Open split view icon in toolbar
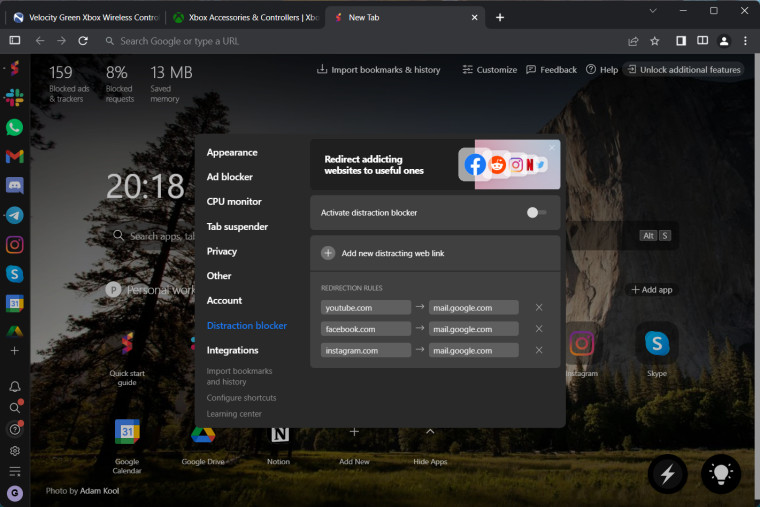 point(702,41)
